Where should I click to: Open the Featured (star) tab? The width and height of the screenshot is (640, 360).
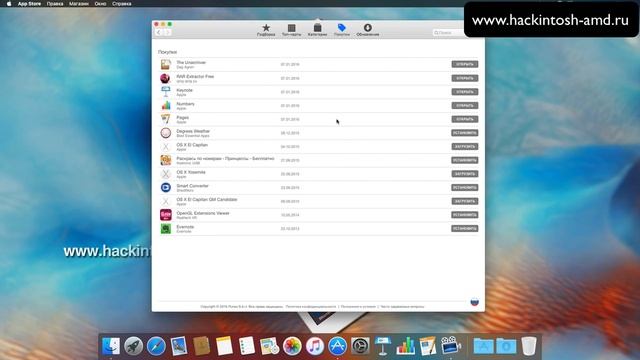266,30
